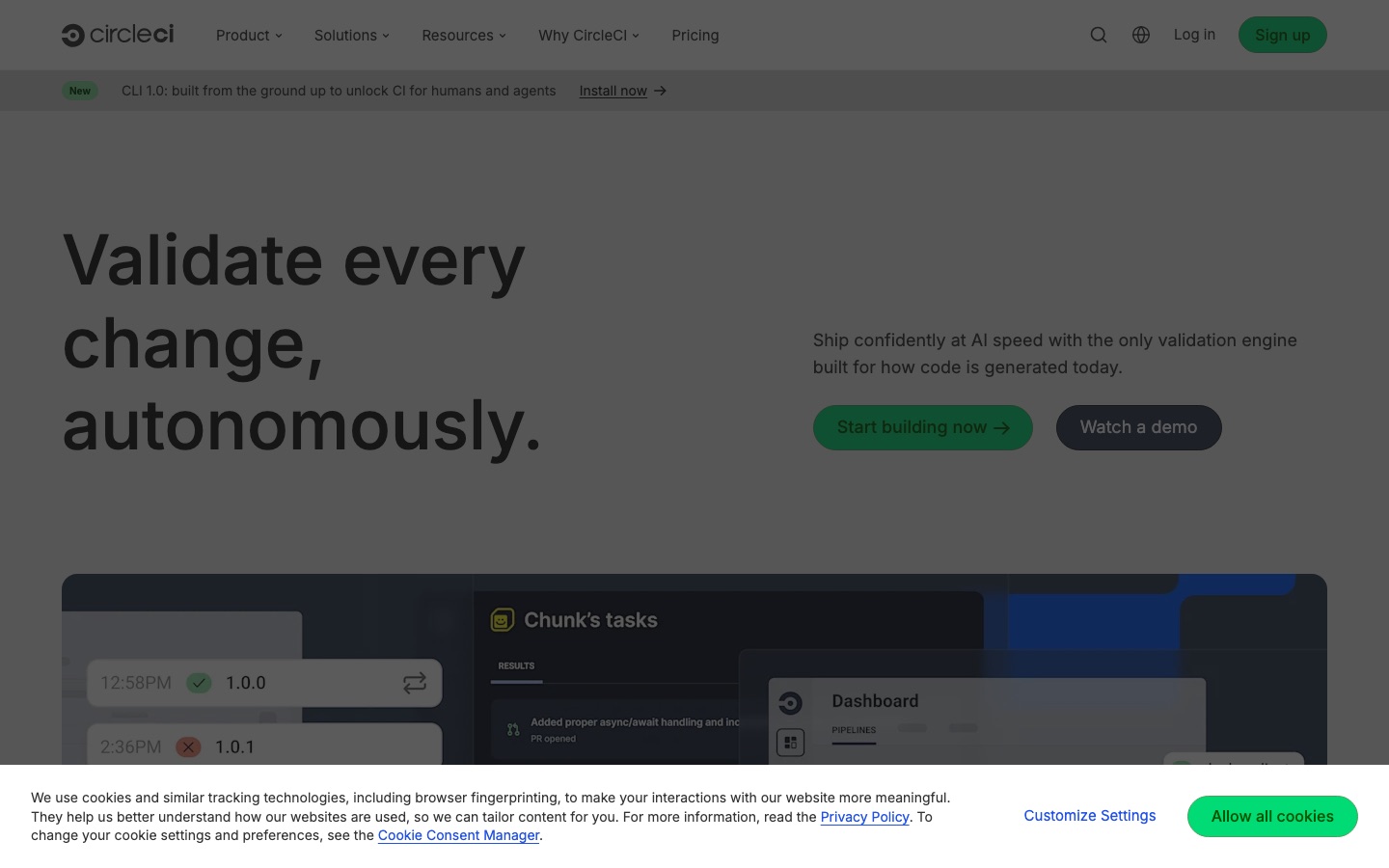Click the sync arrows icon on 1.0.0 row
The image size is (1389, 868).
415,683
